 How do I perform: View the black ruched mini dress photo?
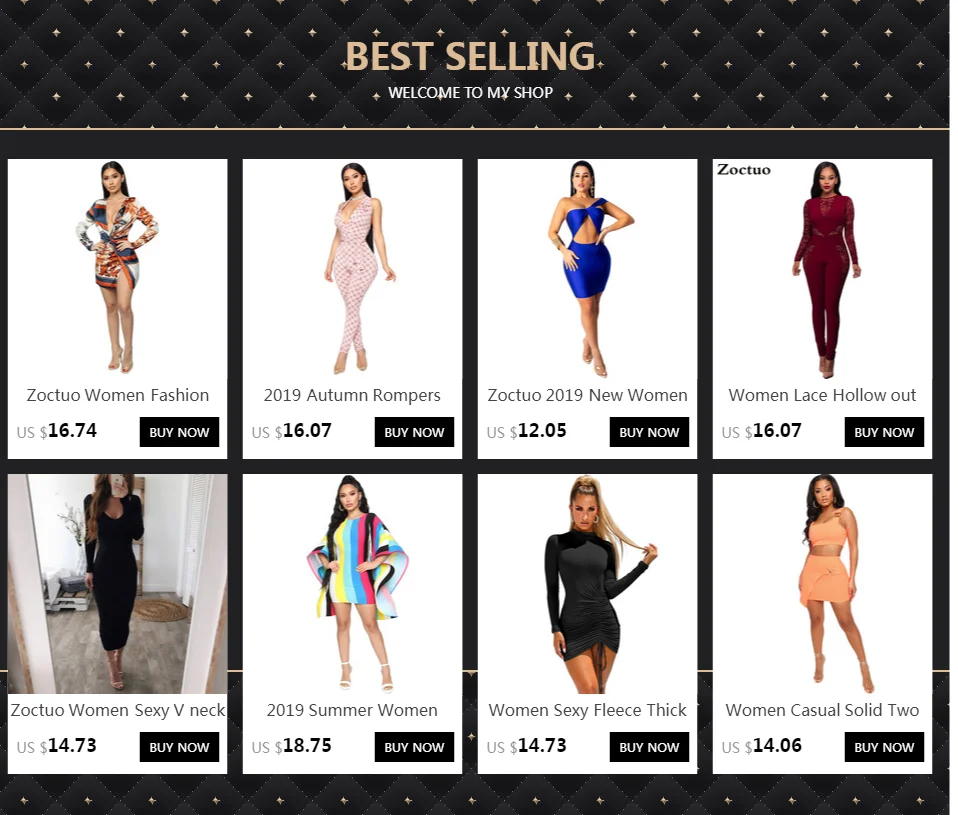[x=587, y=583]
